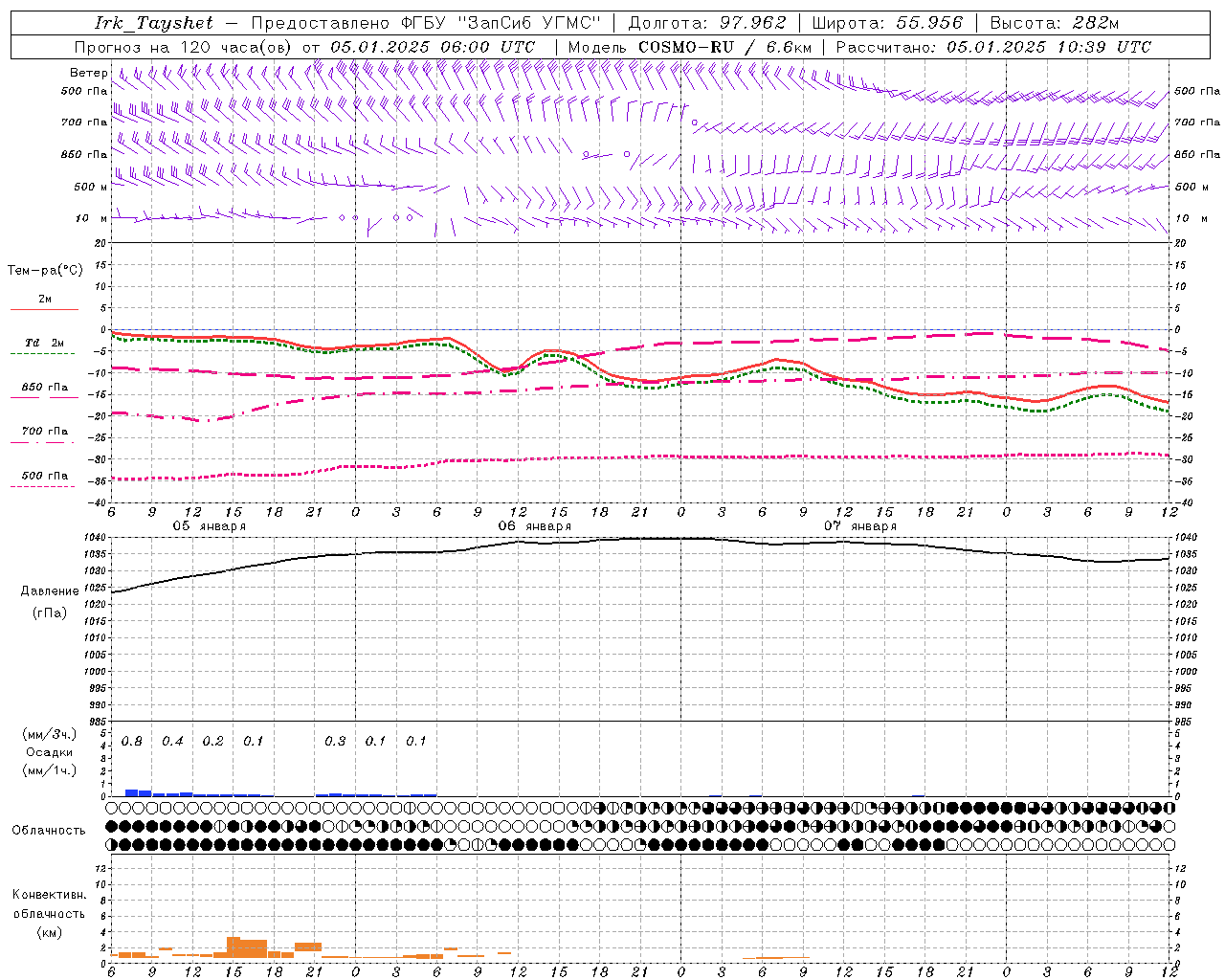Click the 0.2 precipitation value

pyautogui.click(x=212, y=742)
